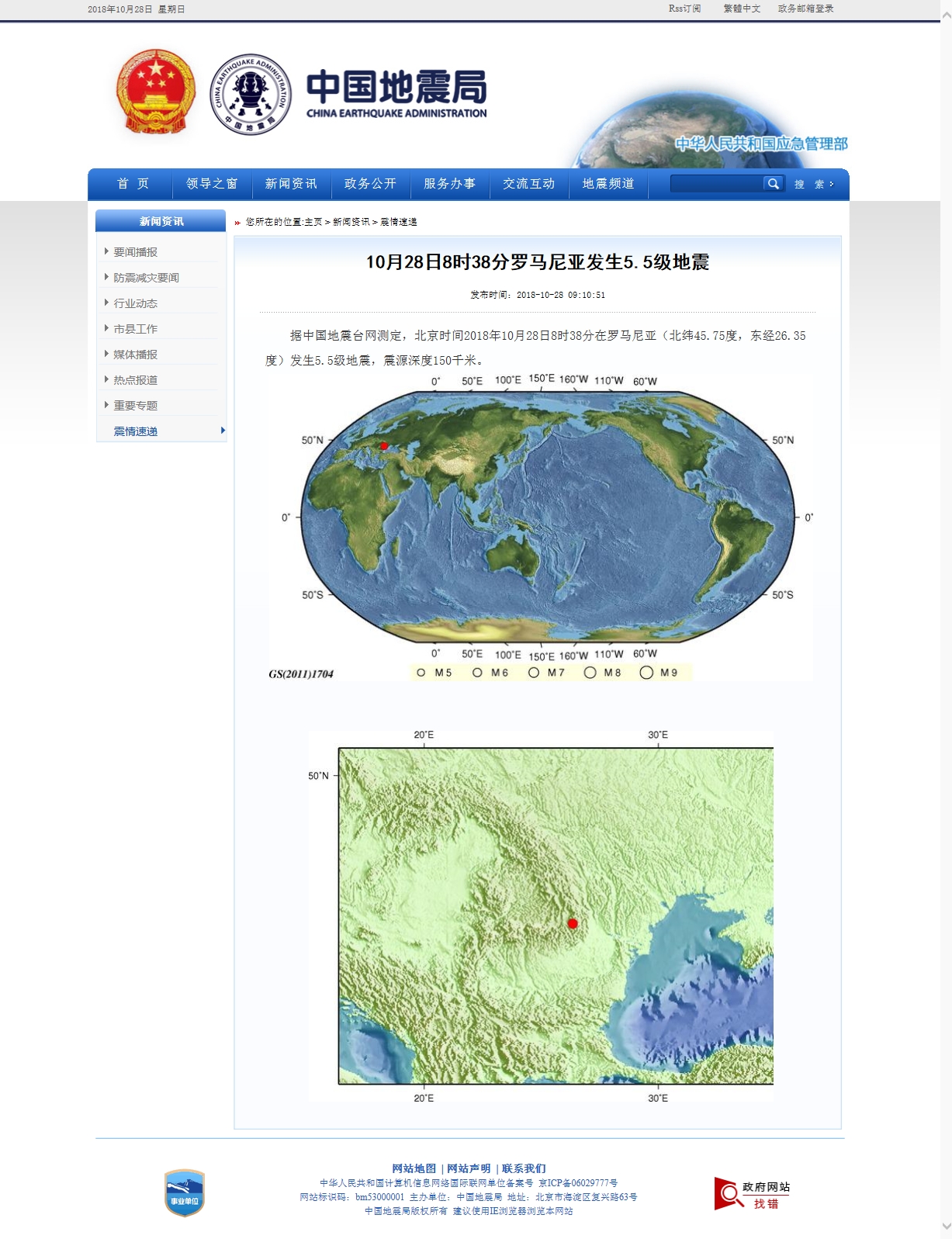The image size is (952, 1239).
Task: Click the China Earthquake Administration round seal
Action: [251, 94]
